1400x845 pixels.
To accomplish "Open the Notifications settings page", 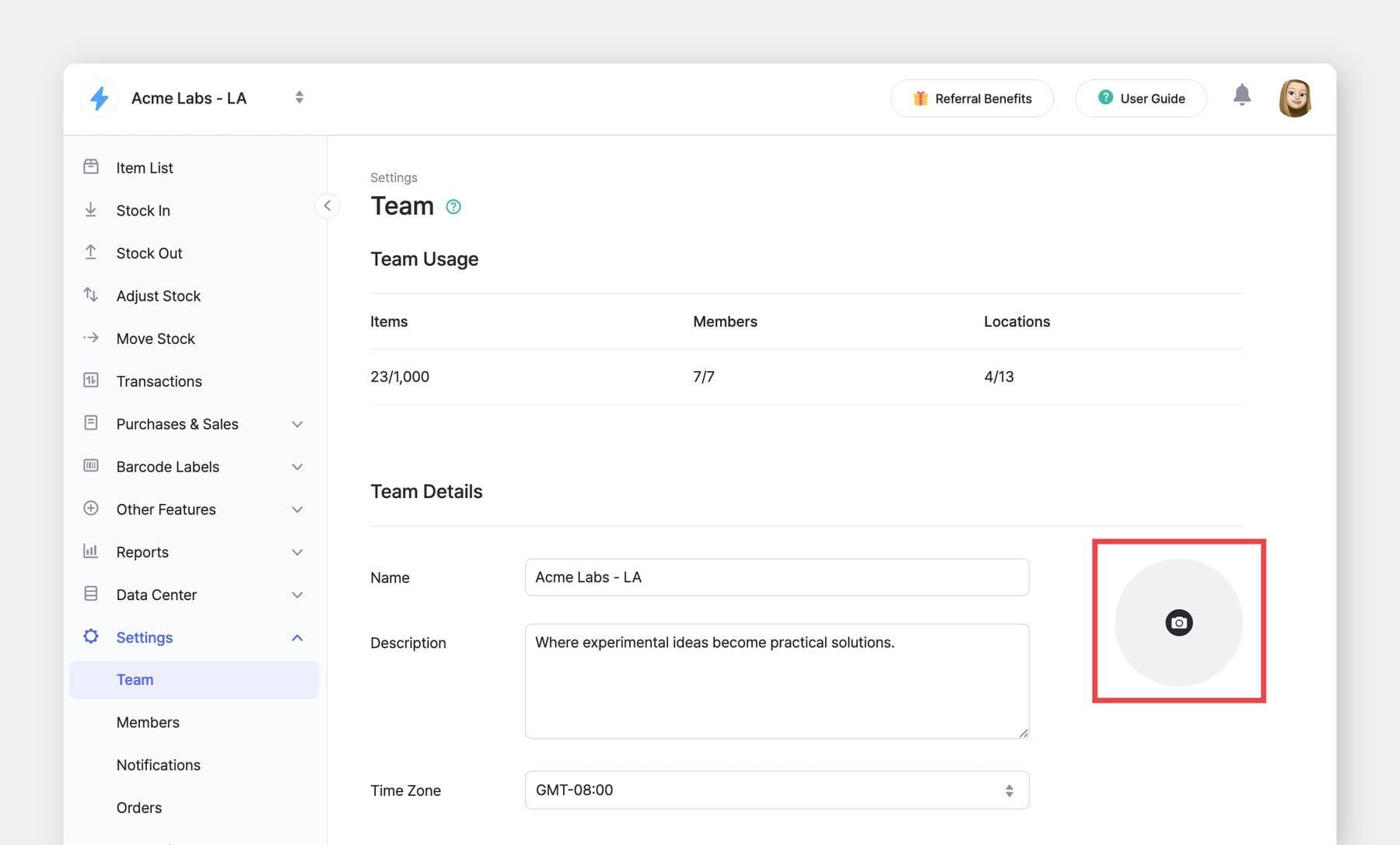I will (158, 764).
